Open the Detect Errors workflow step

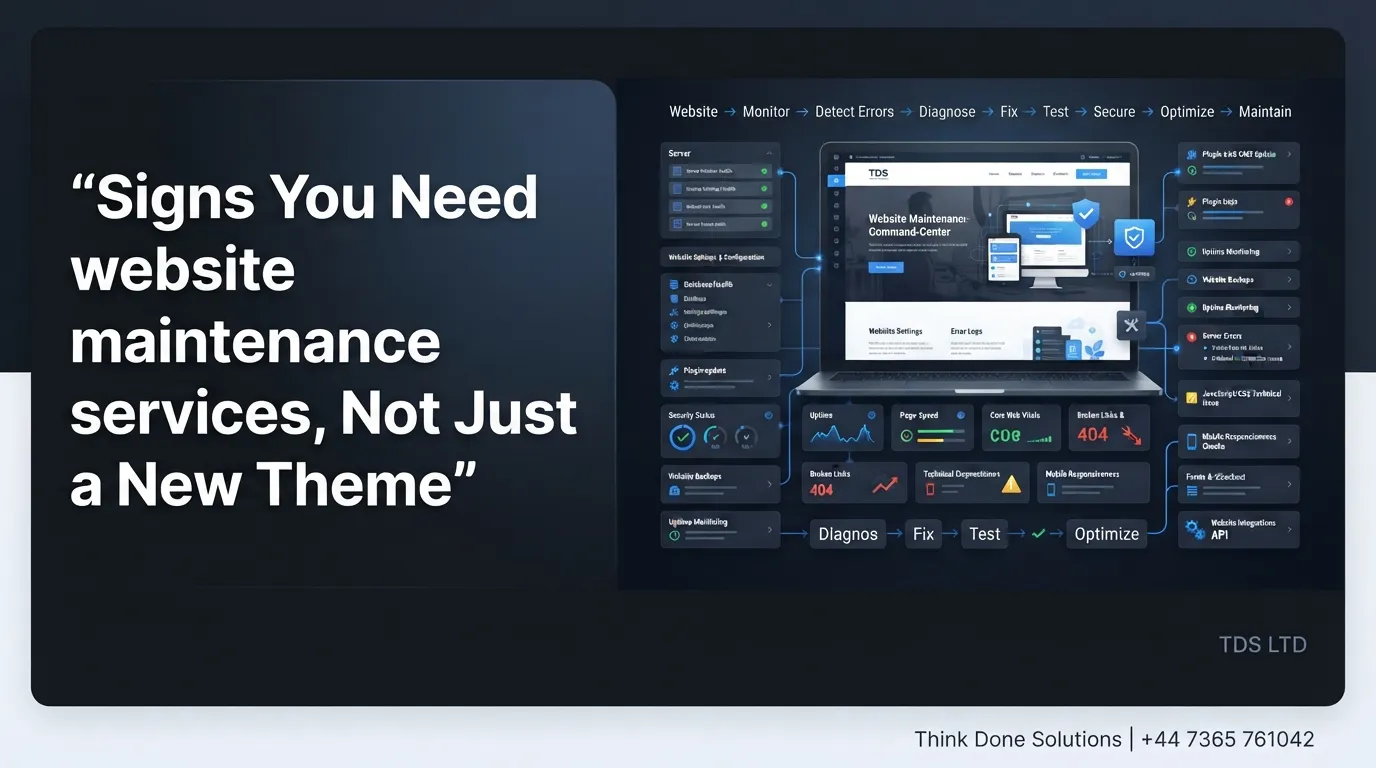pos(855,112)
